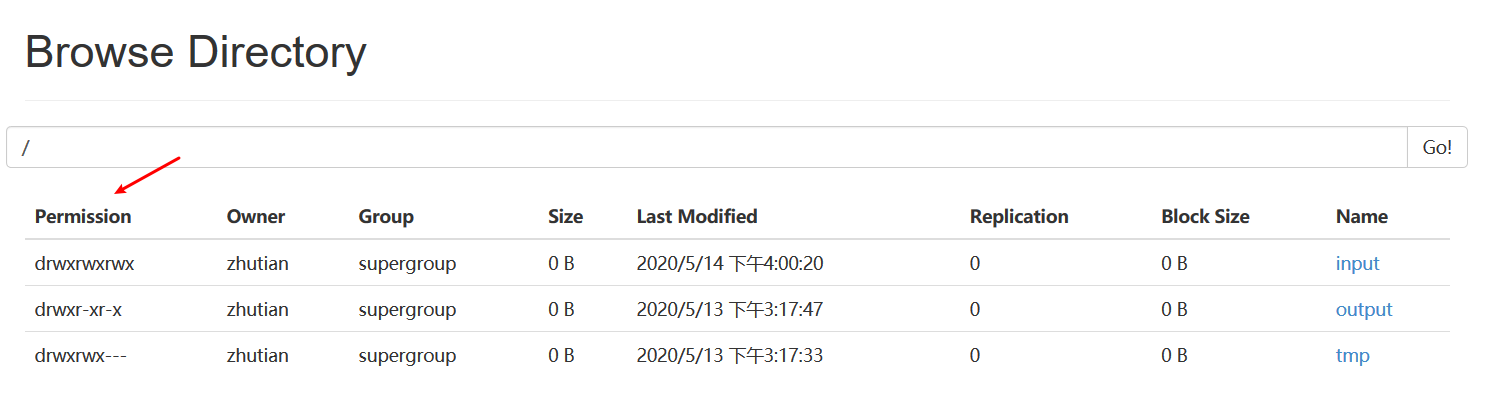
Task: Click the Permission column header
Action: click(x=83, y=217)
